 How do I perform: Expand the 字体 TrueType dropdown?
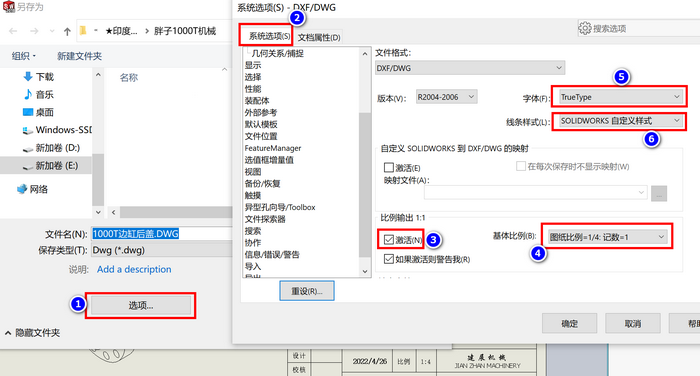[620, 97]
